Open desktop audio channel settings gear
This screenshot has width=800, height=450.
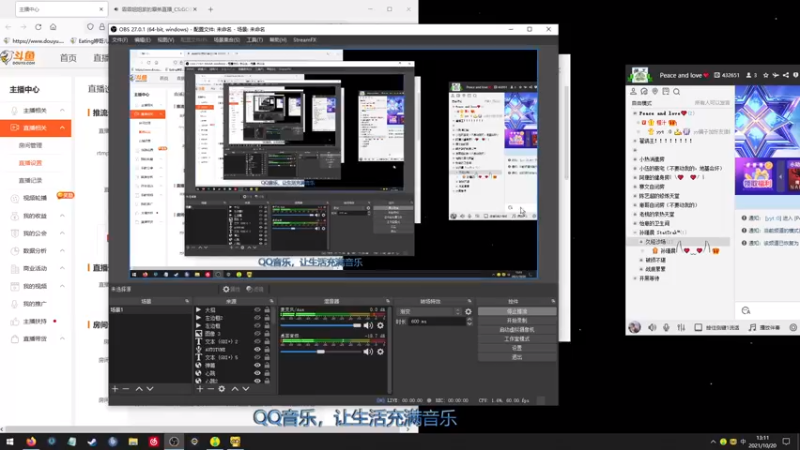[380, 352]
